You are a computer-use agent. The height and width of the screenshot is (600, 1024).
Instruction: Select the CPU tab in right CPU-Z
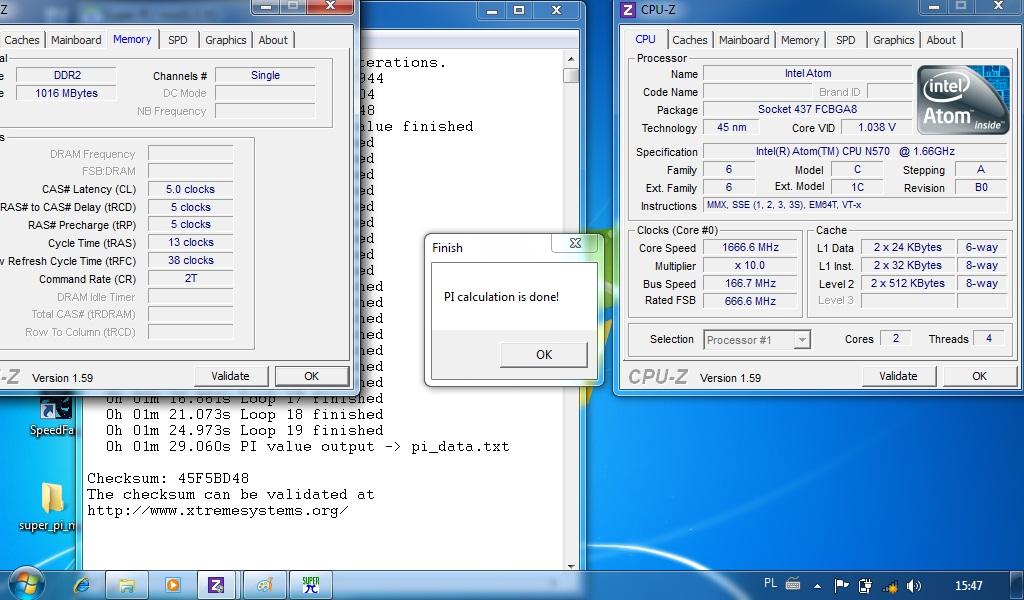[x=645, y=39]
